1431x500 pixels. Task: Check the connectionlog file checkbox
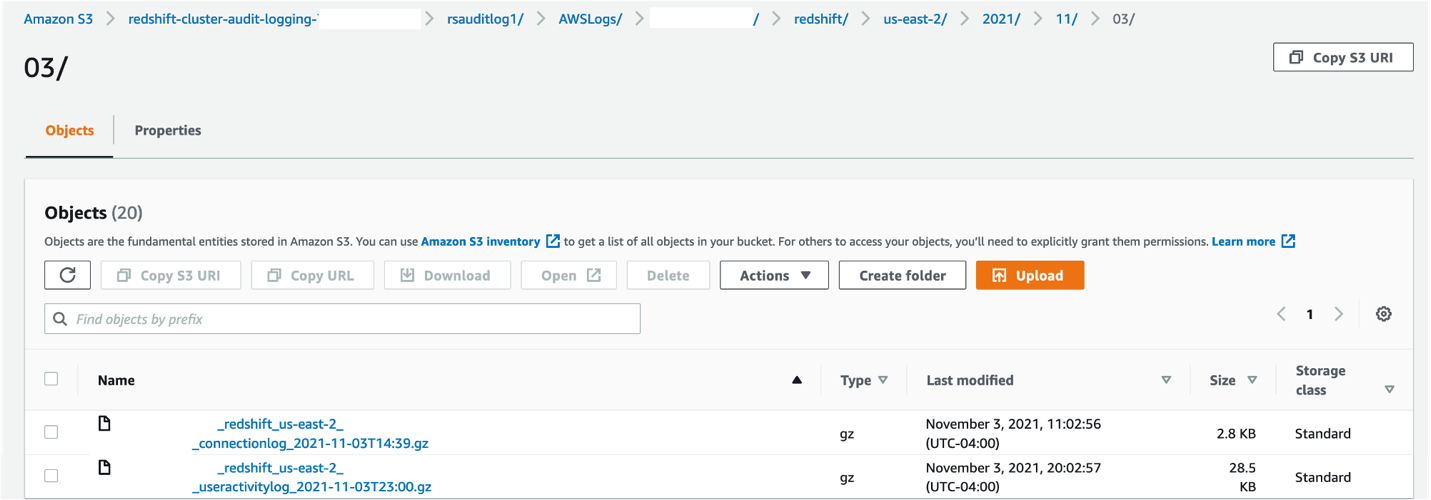pyautogui.click(x=51, y=432)
